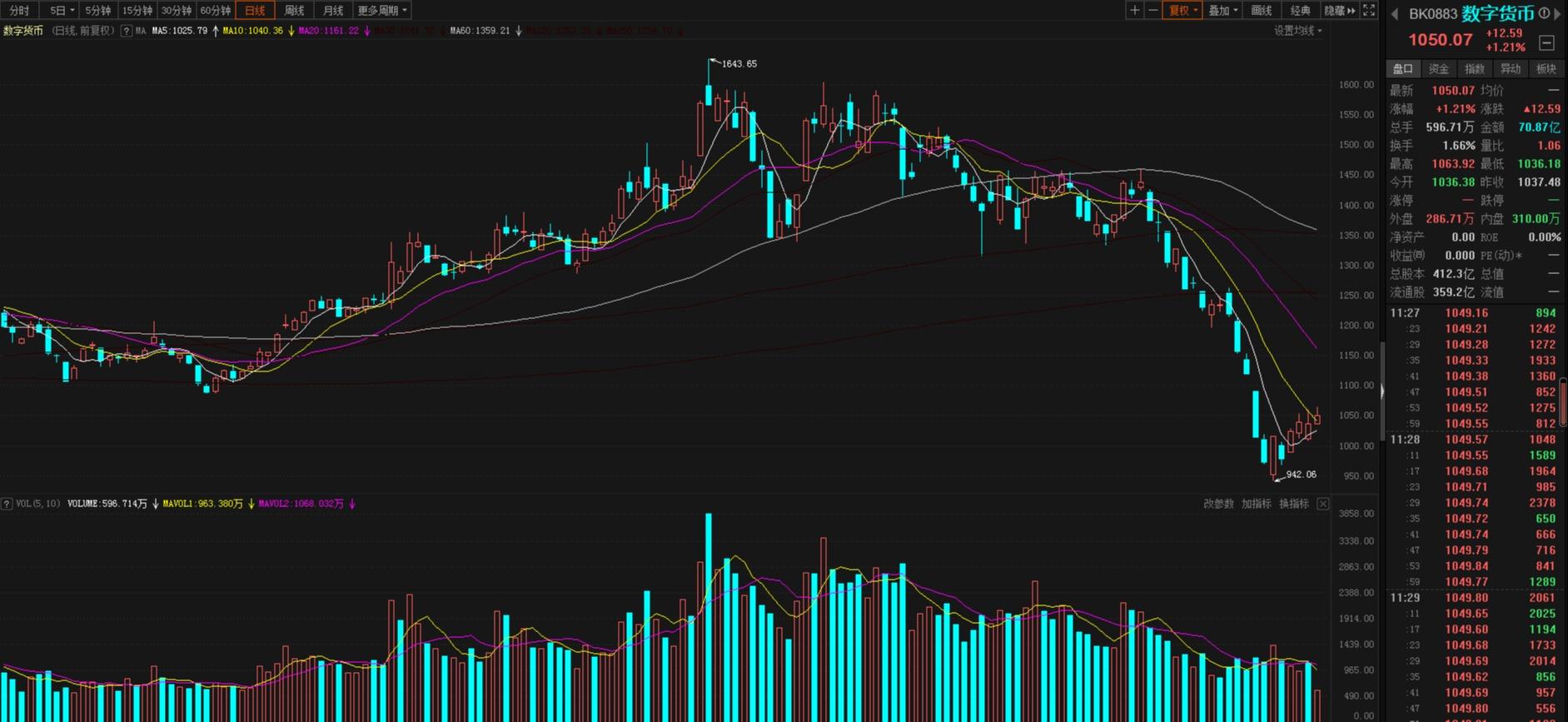Viewport: 1568px width, 722px height.
Task: Close the volume indicator panel
Action: tap(1322, 504)
